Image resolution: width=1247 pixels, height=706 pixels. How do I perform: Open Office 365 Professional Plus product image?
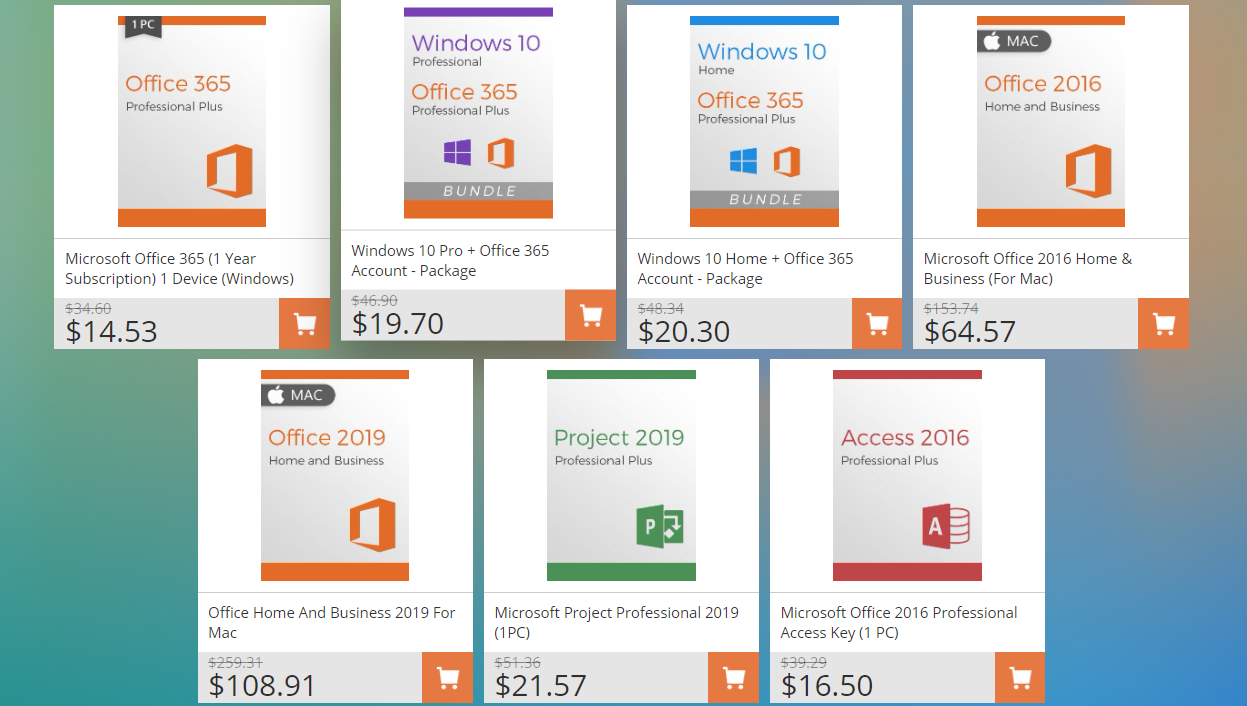[192, 121]
